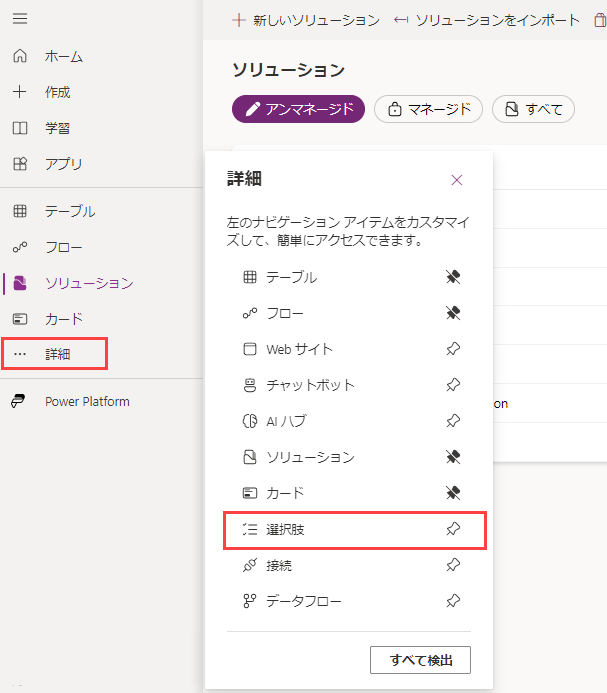Screen dimensions: 607x693
Task: Open チャットボット from the flyout
Action: pos(310,385)
